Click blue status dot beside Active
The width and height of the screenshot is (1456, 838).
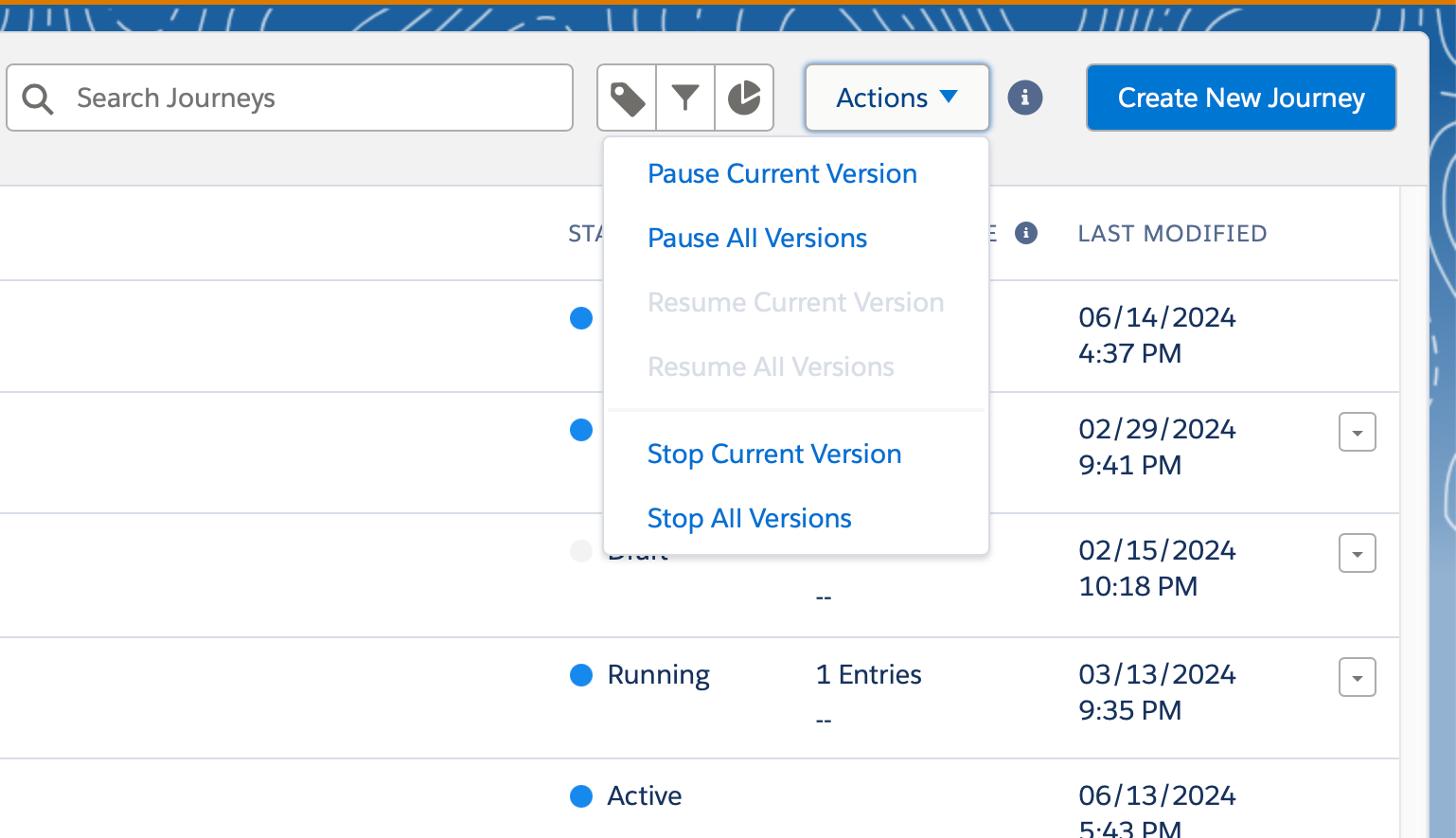(x=581, y=796)
